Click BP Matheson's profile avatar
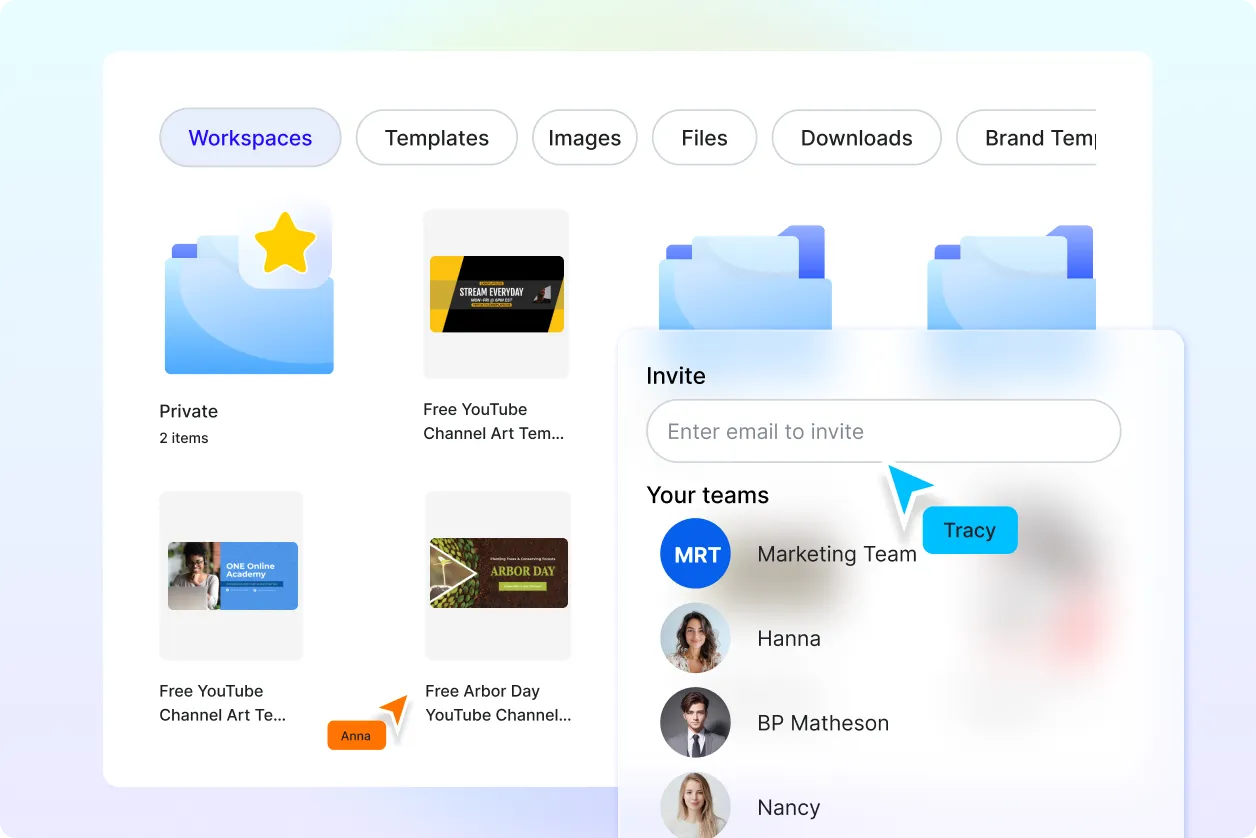The height and width of the screenshot is (838, 1256). pyautogui.click(x=695, y=722)
